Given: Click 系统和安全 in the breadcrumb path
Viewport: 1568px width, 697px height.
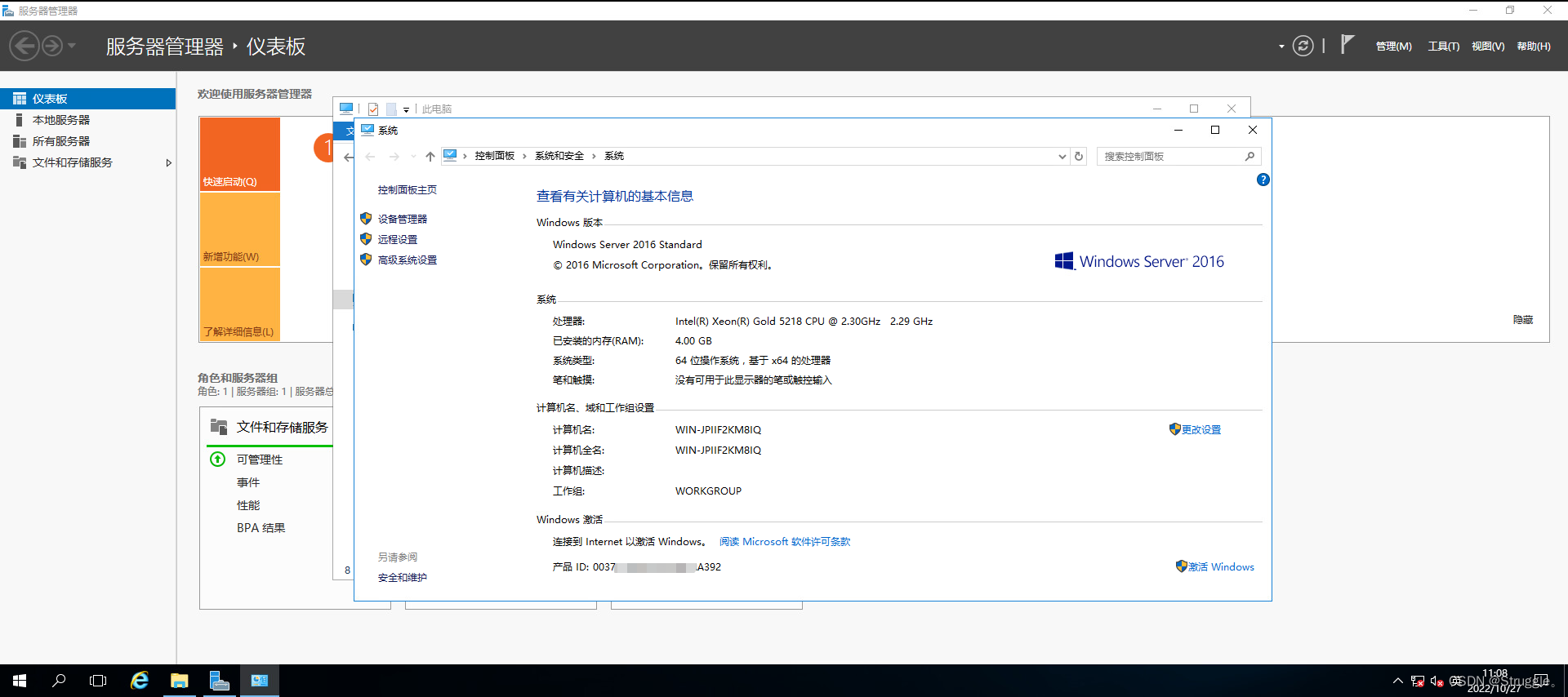Looking at the screenshot, I should [x=559, y=156].
